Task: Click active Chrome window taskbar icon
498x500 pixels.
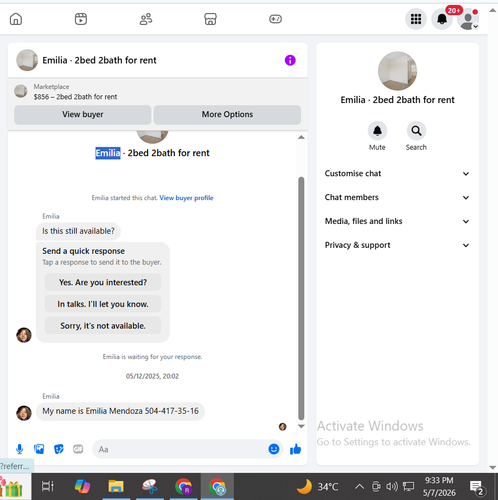Action: point(217,486)
